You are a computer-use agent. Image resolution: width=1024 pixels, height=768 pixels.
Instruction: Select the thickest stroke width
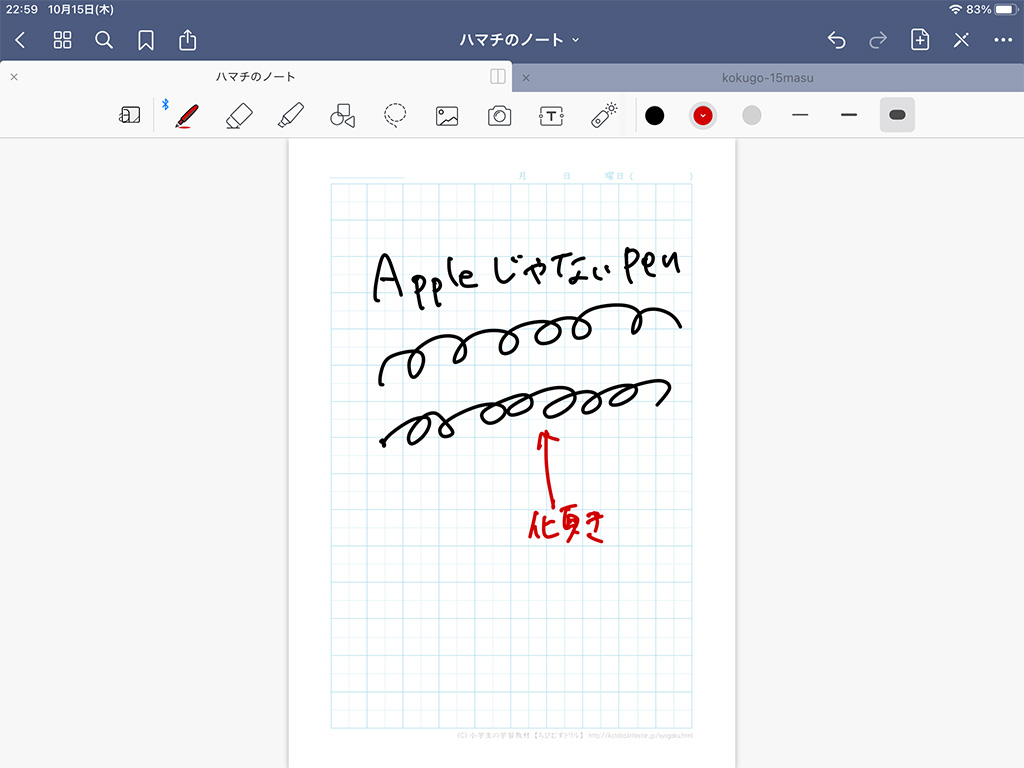click(x=897, y=115)
